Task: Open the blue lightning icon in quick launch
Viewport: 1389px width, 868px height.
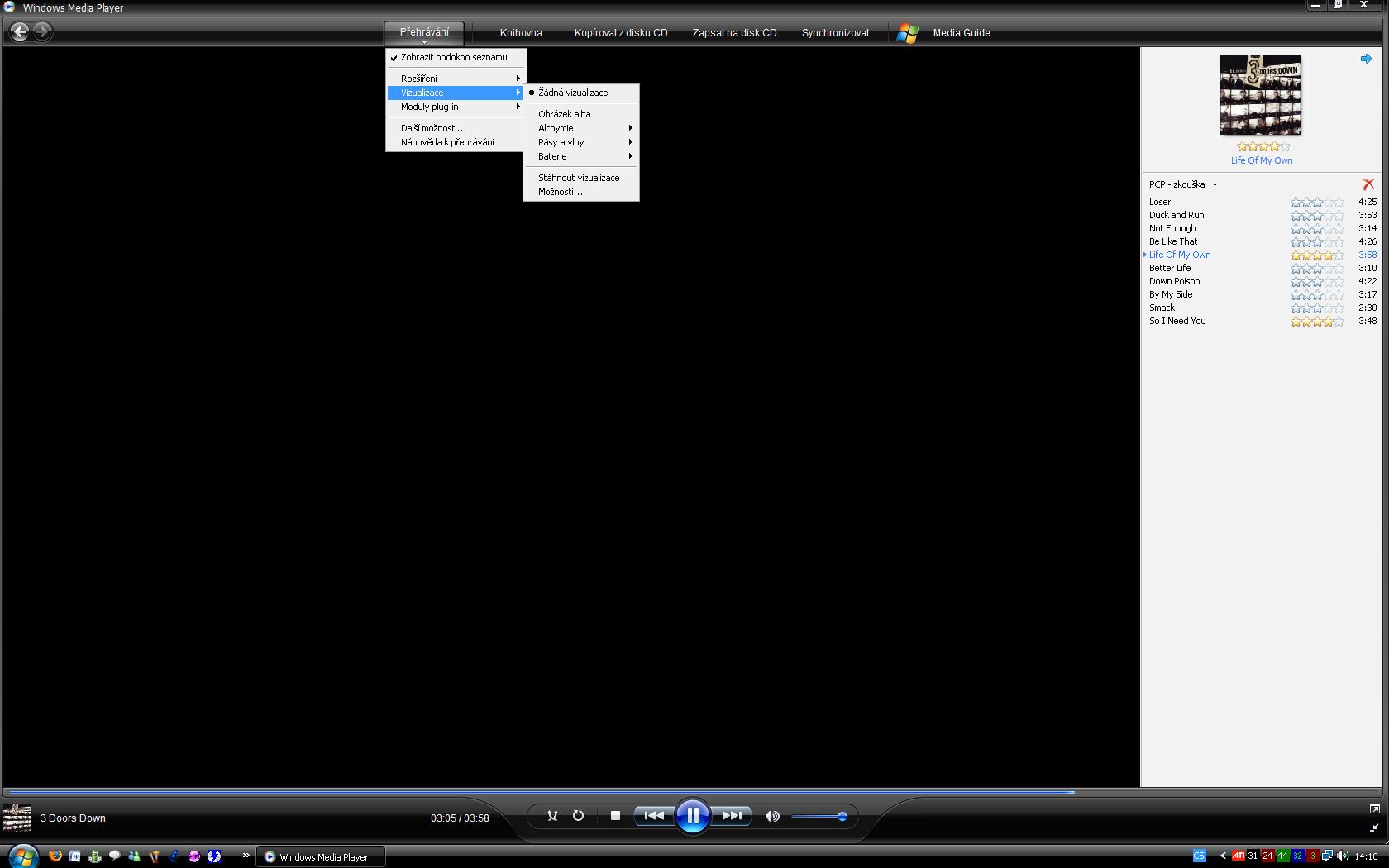Action: (x=214, y=856)
